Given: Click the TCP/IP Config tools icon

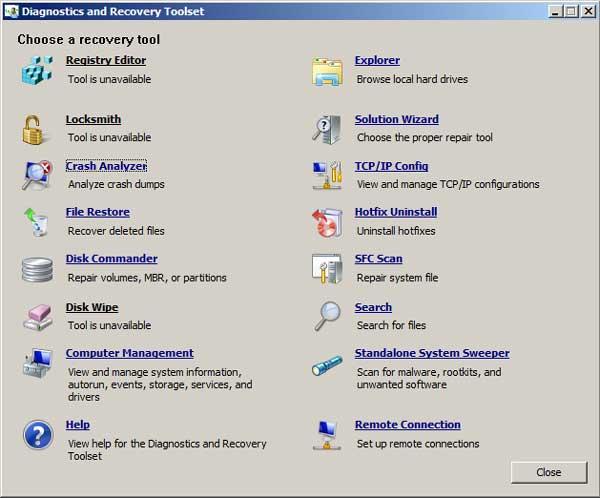Looking at the screenshot, I should point(327,175).
